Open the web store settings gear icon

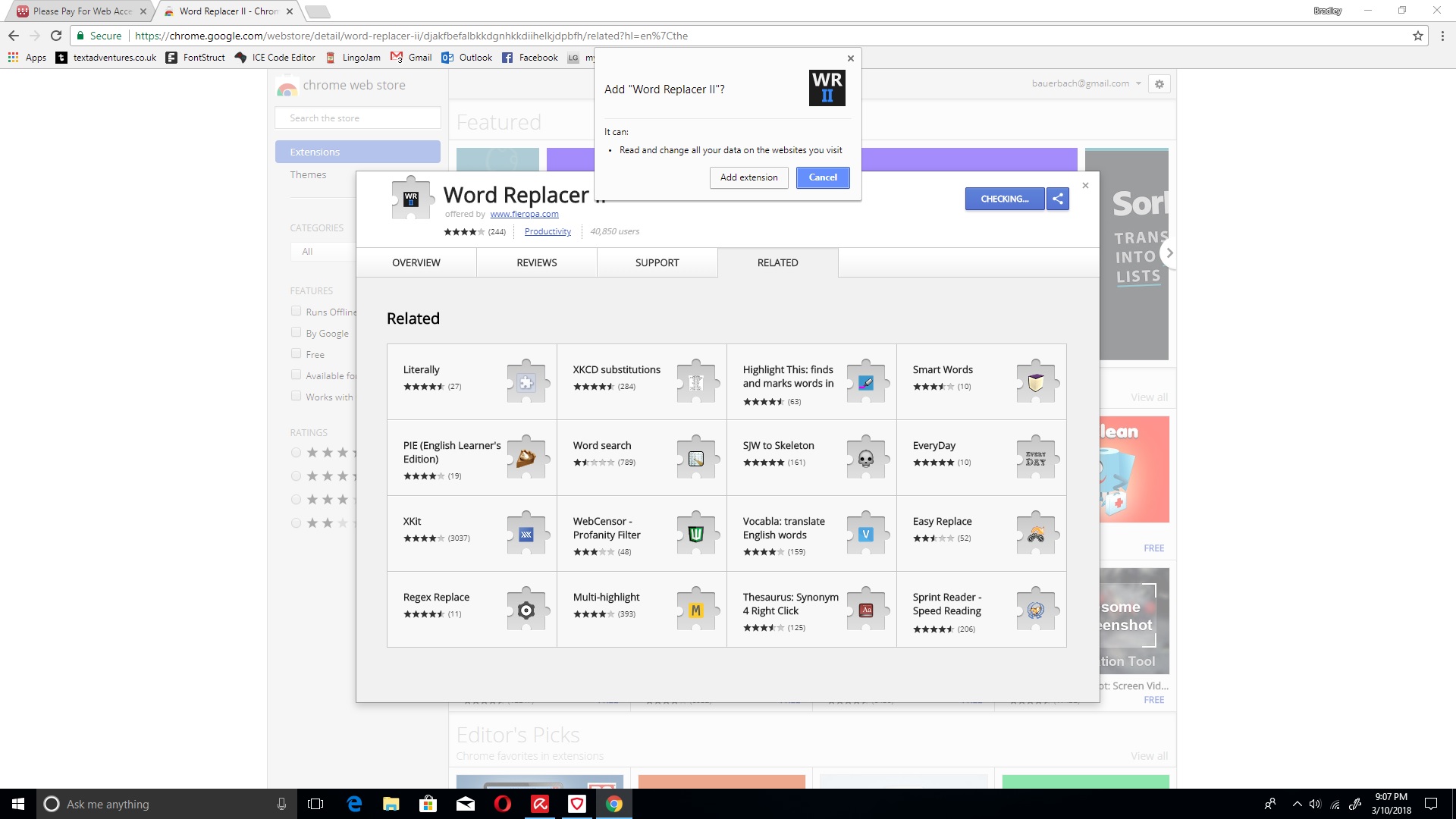click(x=1159, y=84)
